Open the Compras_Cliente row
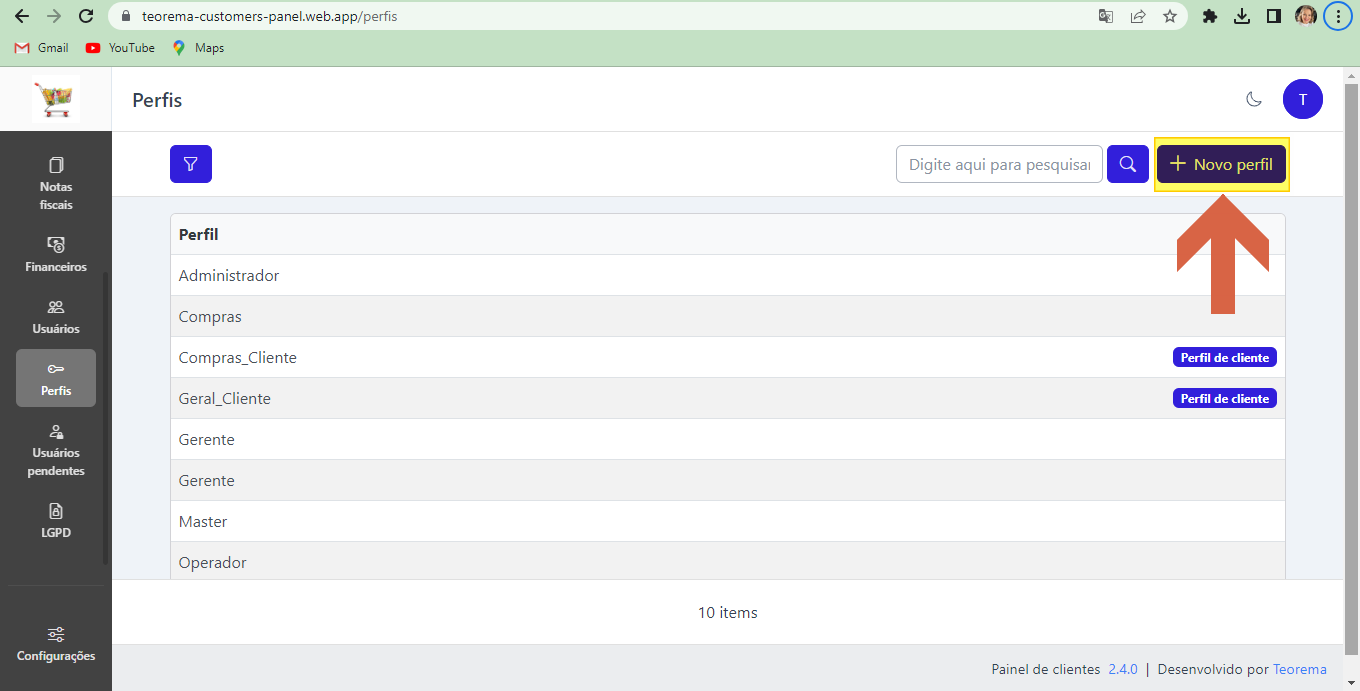 pos(728,357)
